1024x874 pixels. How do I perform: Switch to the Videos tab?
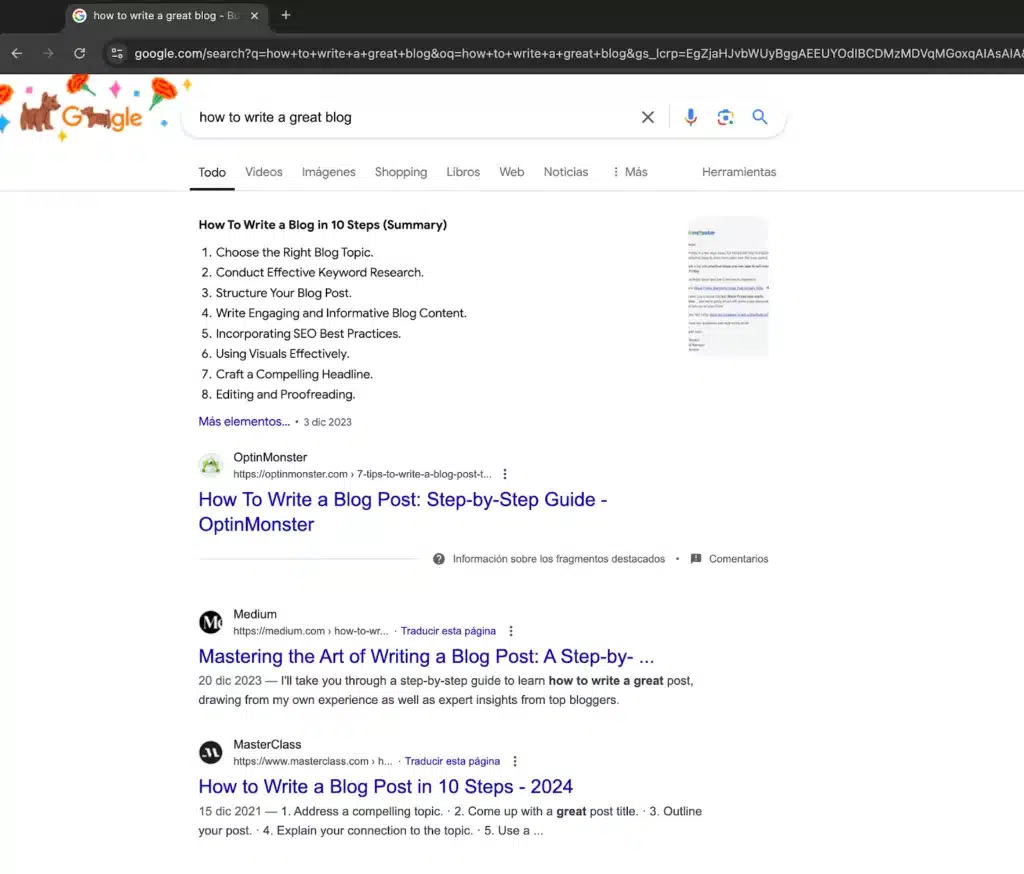tap(264, 172)
